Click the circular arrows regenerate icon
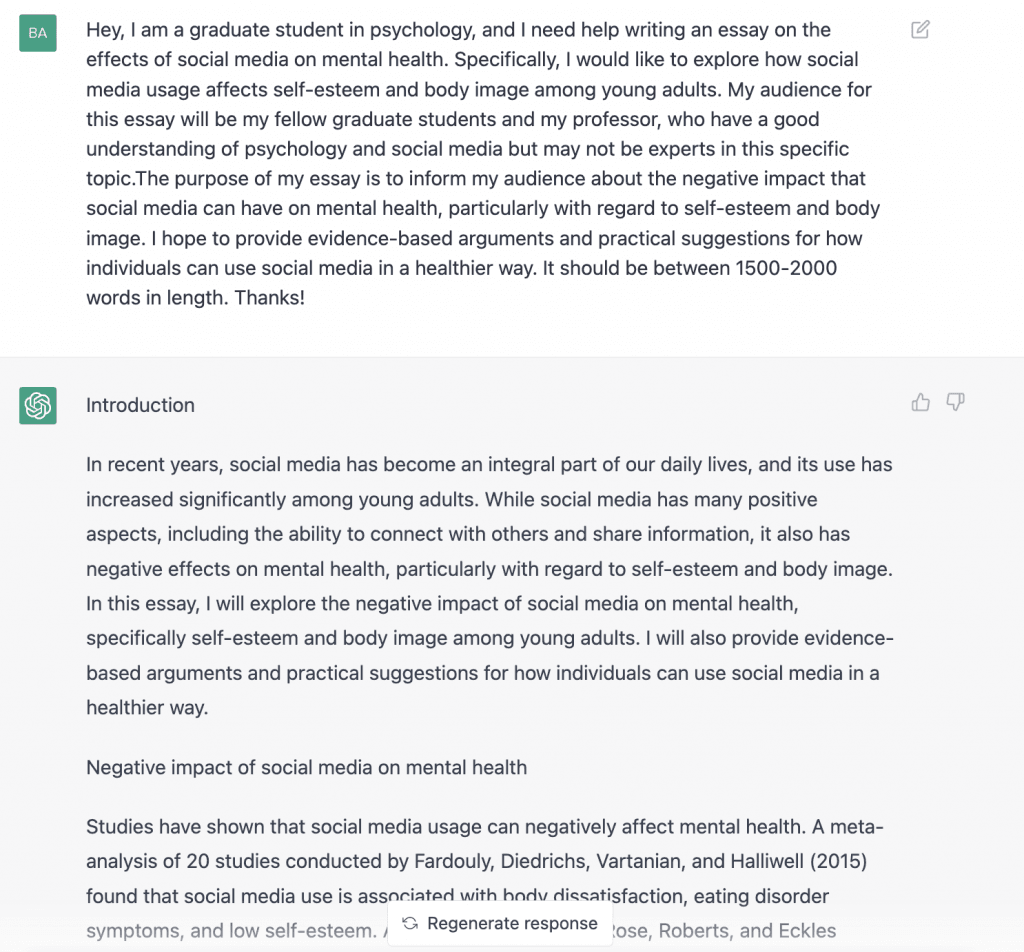This screenshot has width=1024, height=952. [410, 923]
